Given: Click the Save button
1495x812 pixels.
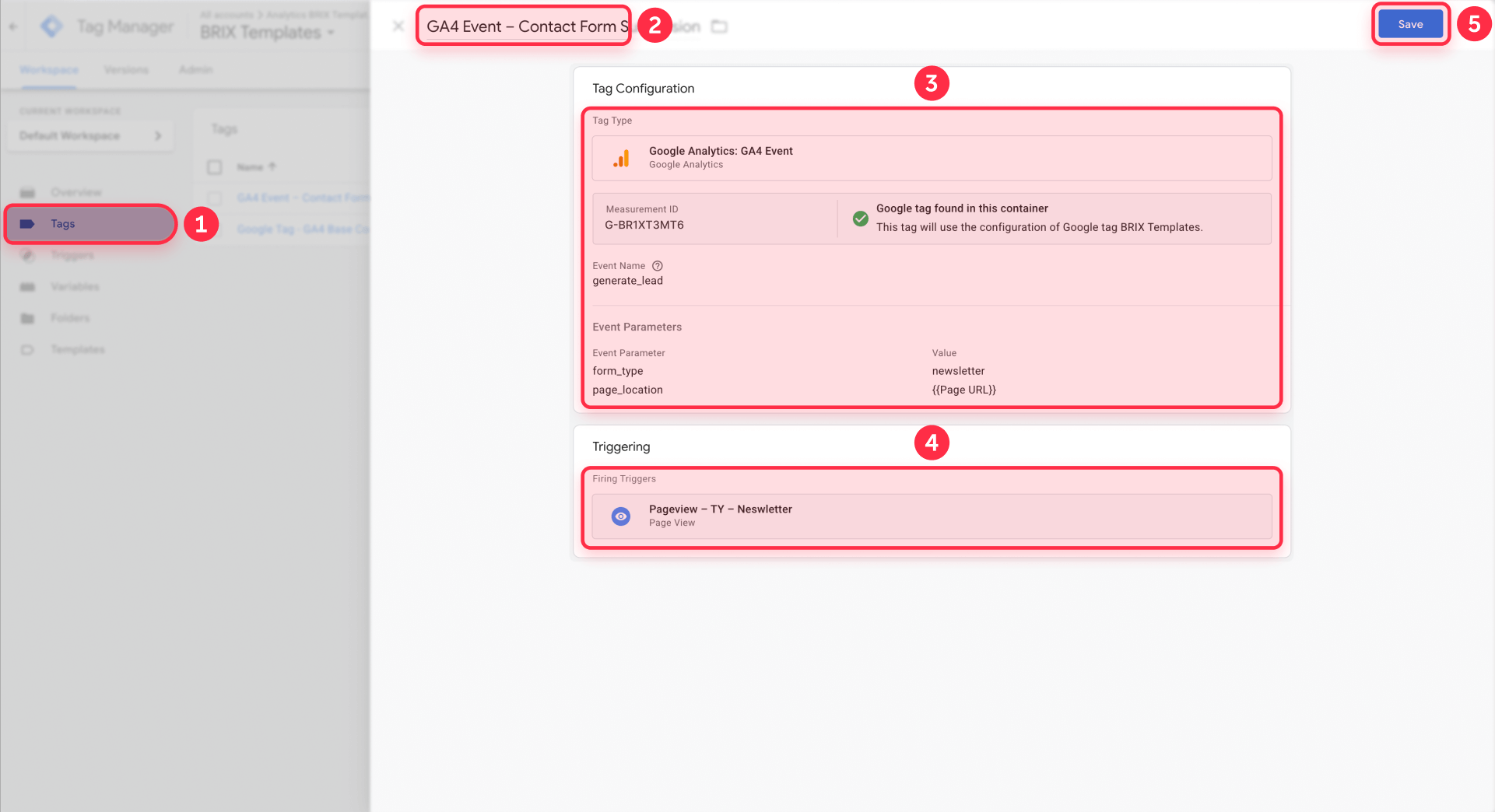Looking at the screenshot, I should click(1410, 25).
